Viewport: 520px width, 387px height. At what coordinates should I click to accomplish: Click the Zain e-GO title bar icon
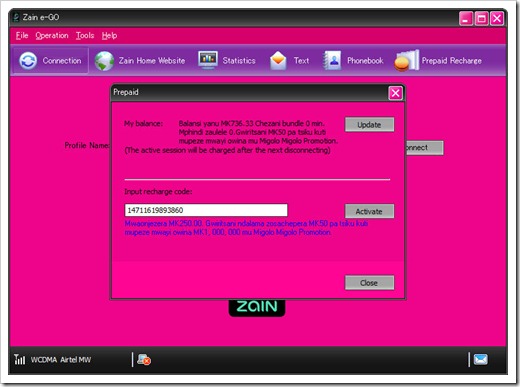[x=16, y=17]
